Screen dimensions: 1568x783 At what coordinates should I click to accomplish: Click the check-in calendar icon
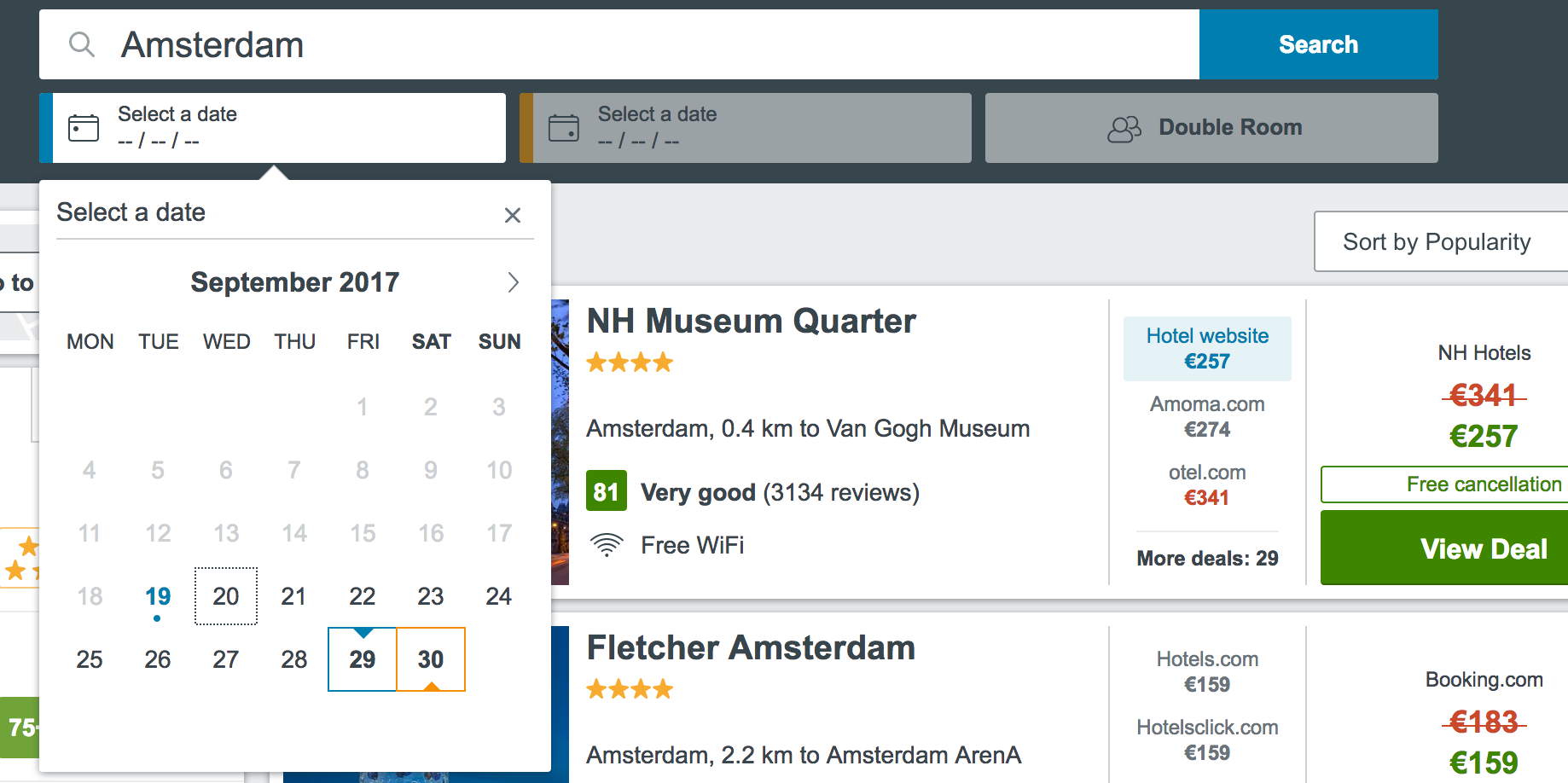tap(84, 128)
